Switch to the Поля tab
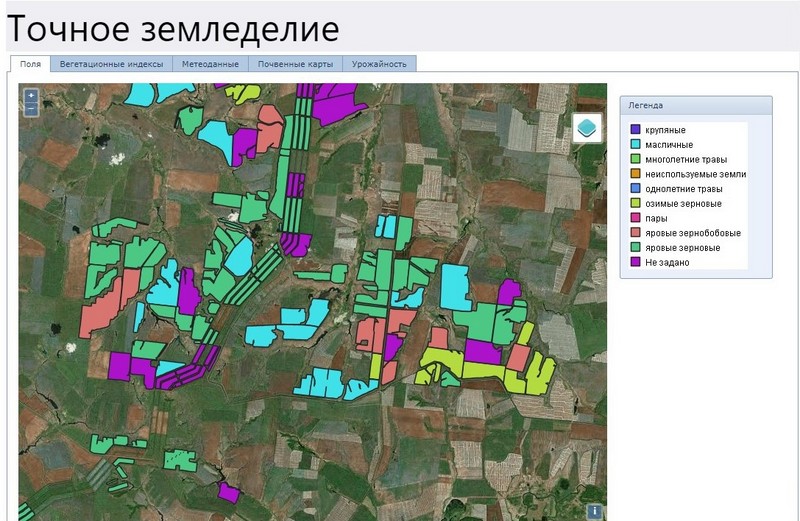 point(30,64)
